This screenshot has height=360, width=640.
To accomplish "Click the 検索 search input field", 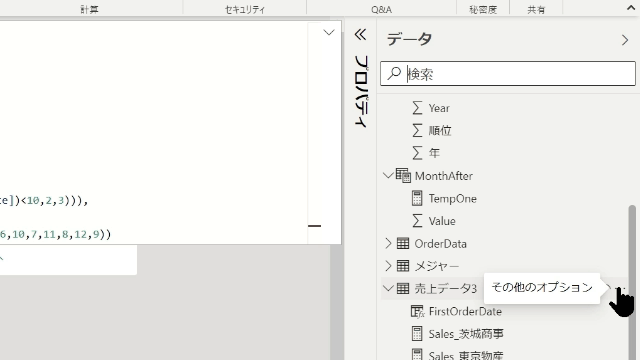I will 508,73.
